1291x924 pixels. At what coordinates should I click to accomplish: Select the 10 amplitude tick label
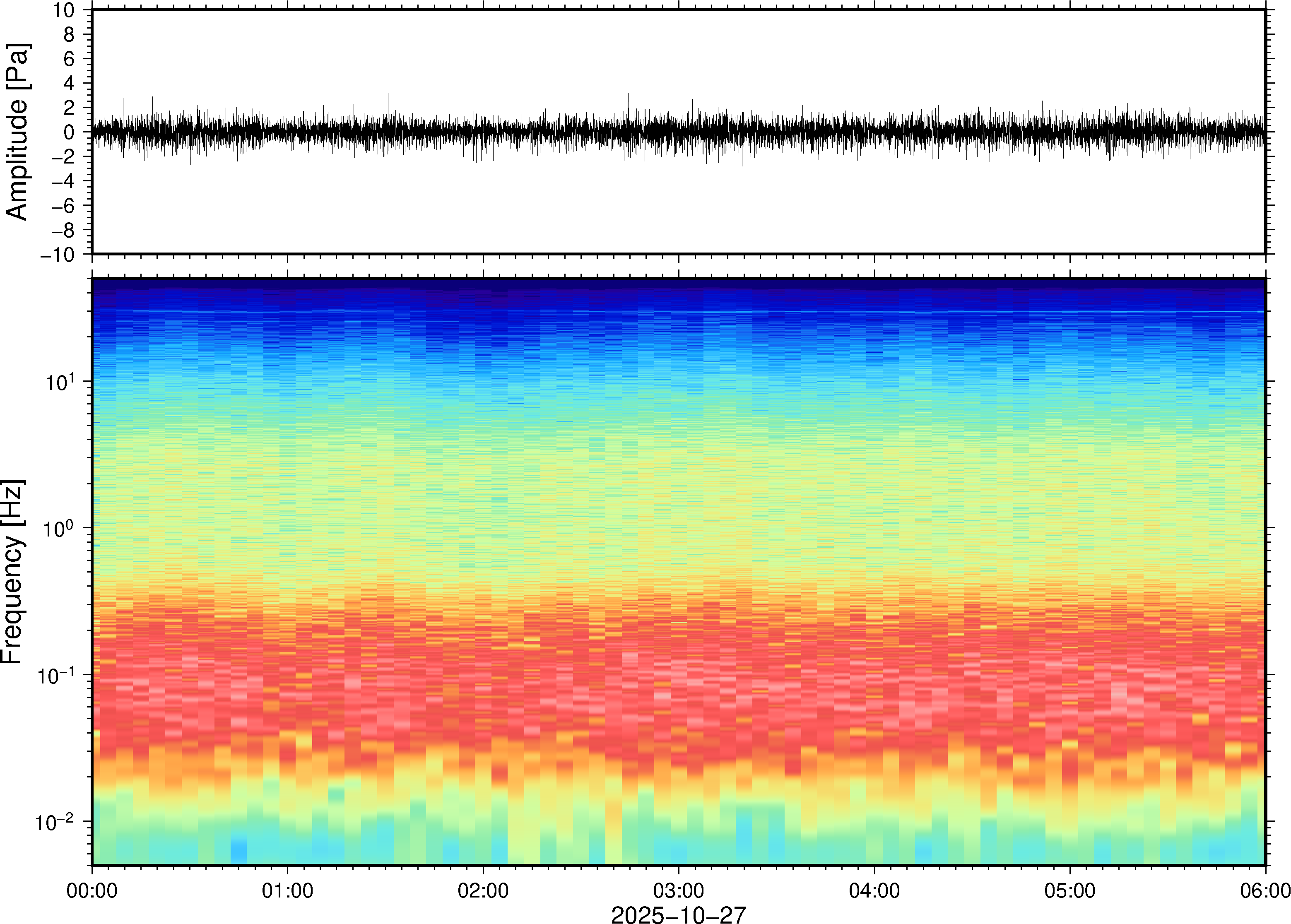(64, 10)
